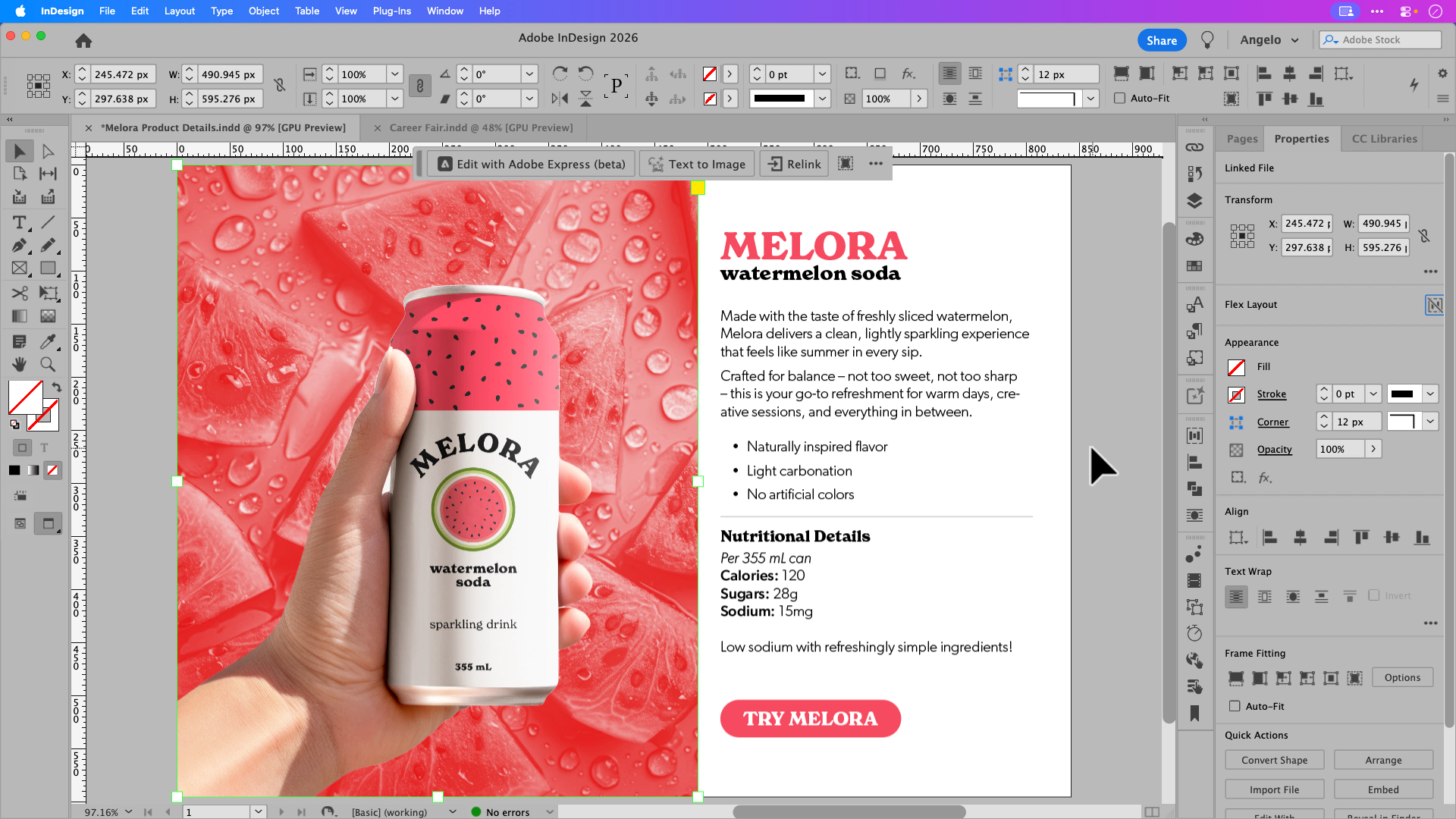
Task: Select the Rectangle tool
Action: [x=48, y=268]
